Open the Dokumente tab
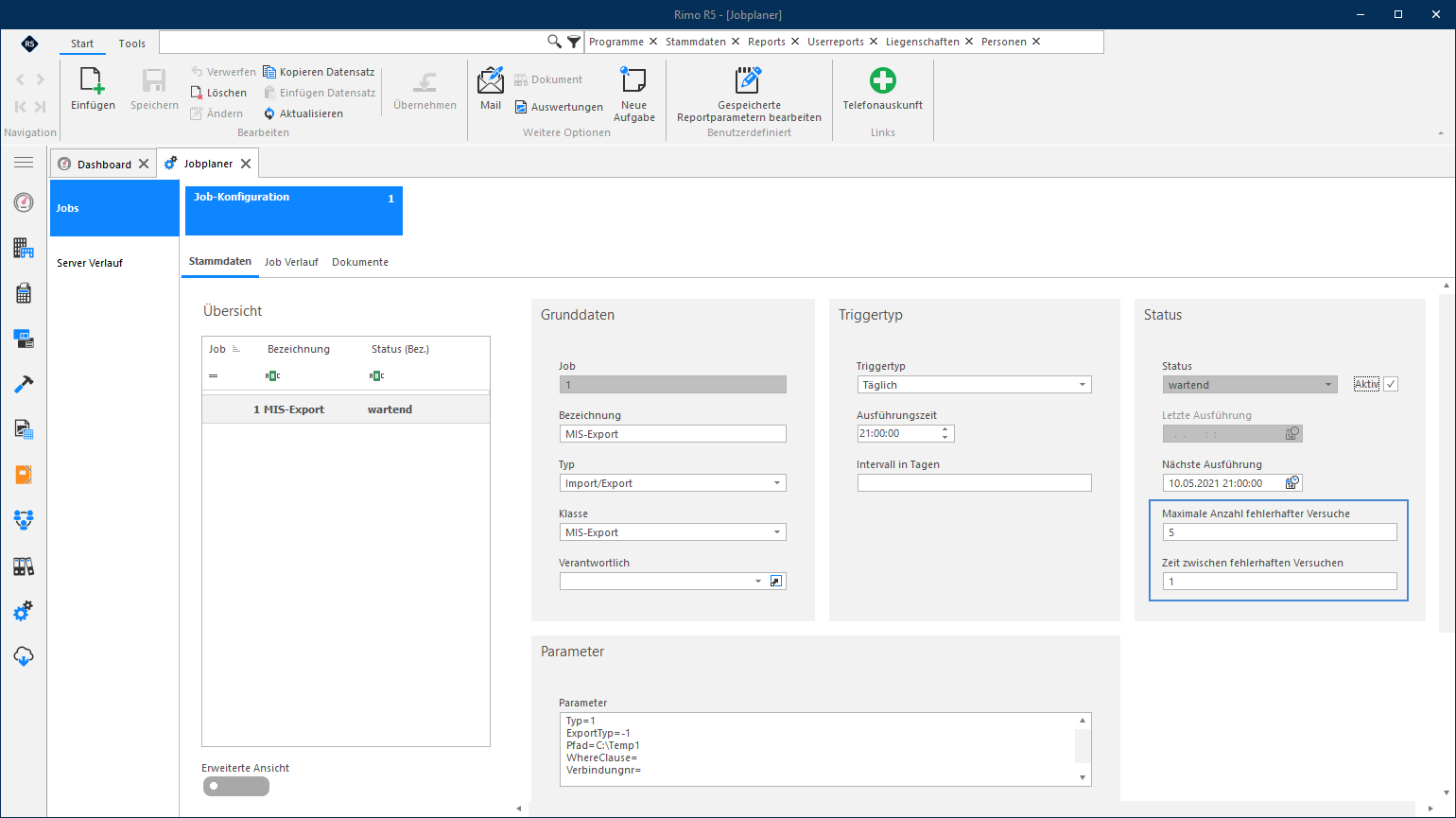 (360, 262)
